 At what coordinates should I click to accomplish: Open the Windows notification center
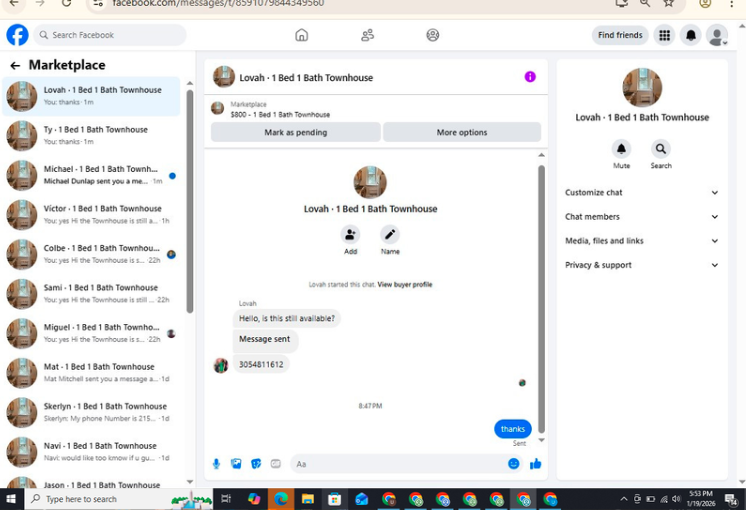(x=731, y=499)
